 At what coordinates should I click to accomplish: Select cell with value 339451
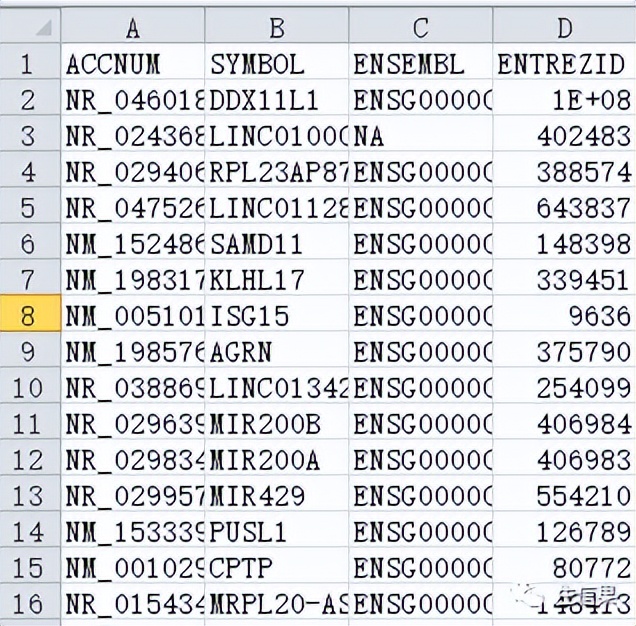click(x=565, y=277)
